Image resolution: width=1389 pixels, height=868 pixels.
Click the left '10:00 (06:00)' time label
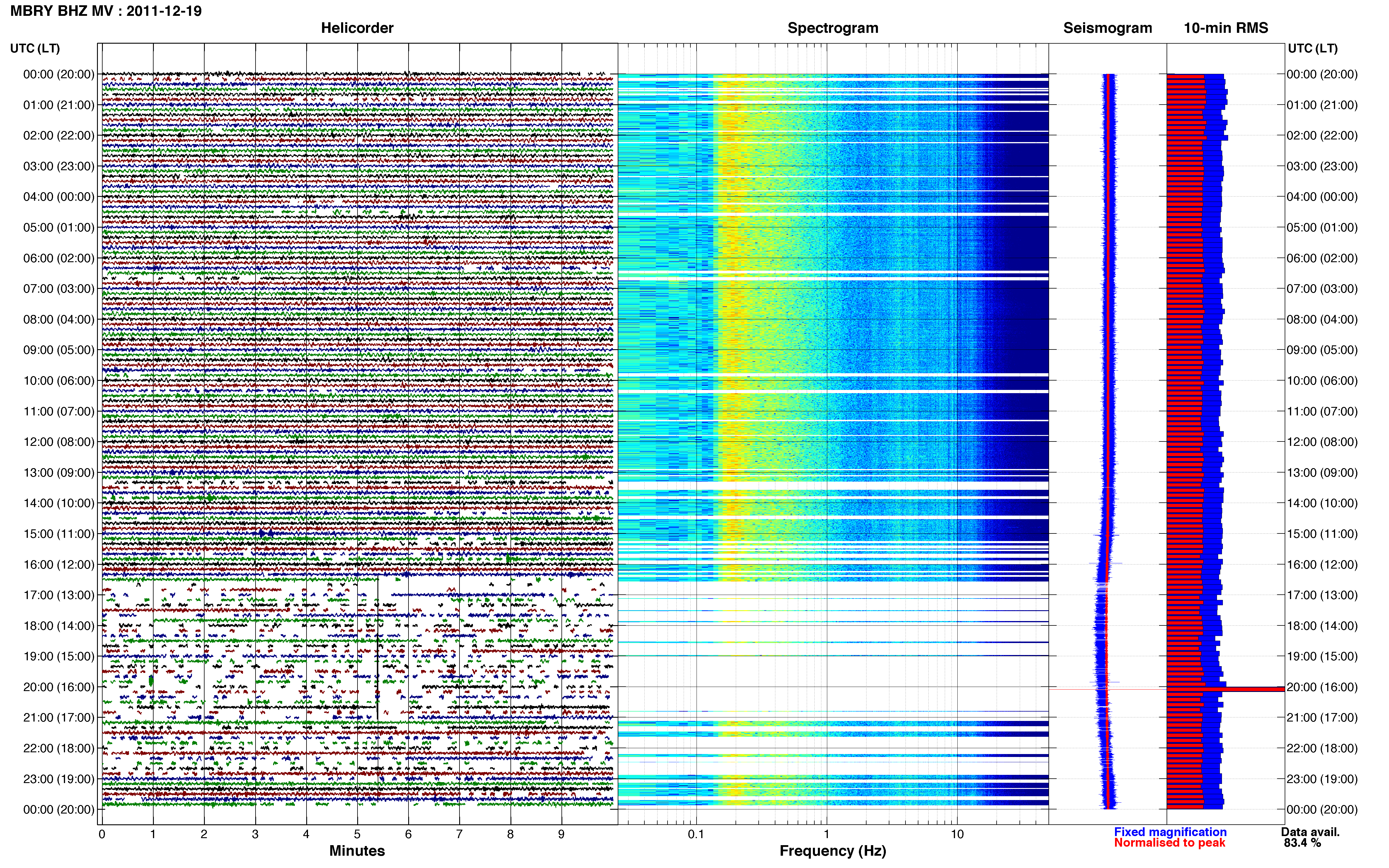pyautogui.click(x=59, y=381)
